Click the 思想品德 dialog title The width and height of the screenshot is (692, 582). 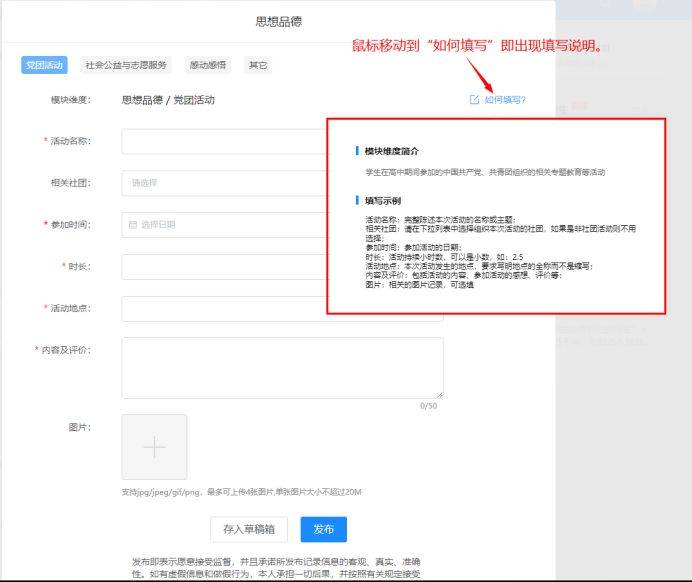[x=278, y=22]
